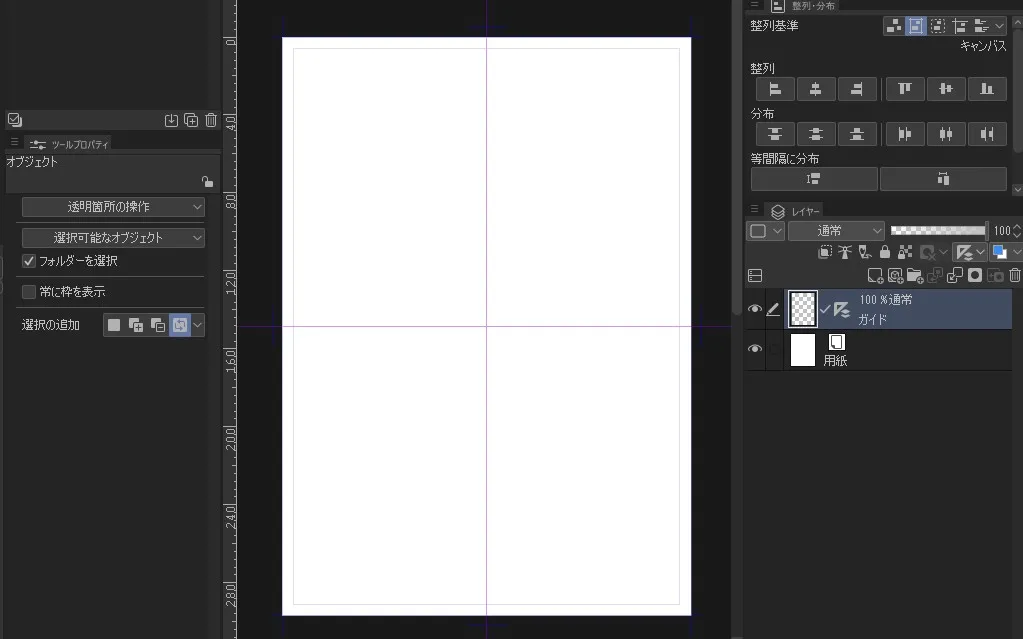Open the 透明箇所の操作 dropdown

[x=112, y=207]
